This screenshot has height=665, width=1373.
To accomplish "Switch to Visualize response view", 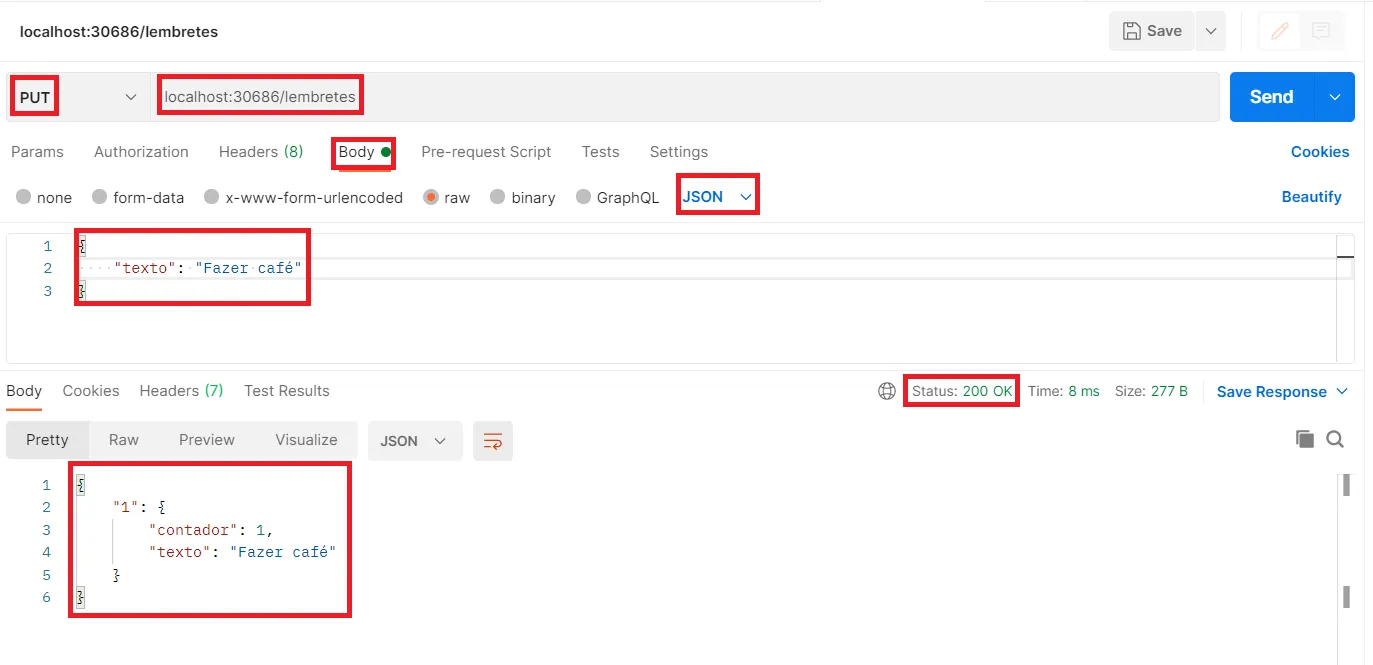I will click(306, 440).
